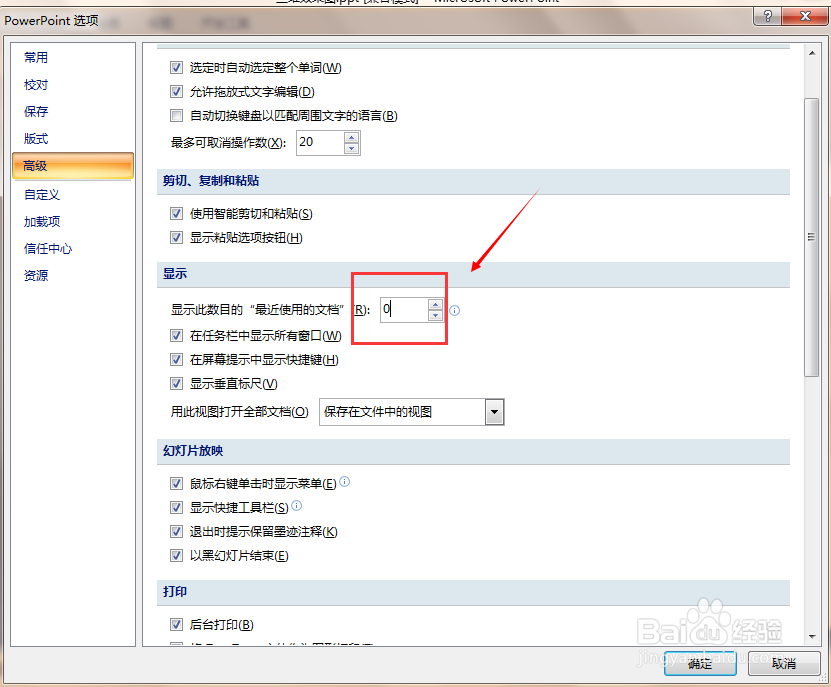Increase 最多可取消操作数 with the up arrow
The width and height of the screenshot is (831, 687).
click(x=352, y=137)
